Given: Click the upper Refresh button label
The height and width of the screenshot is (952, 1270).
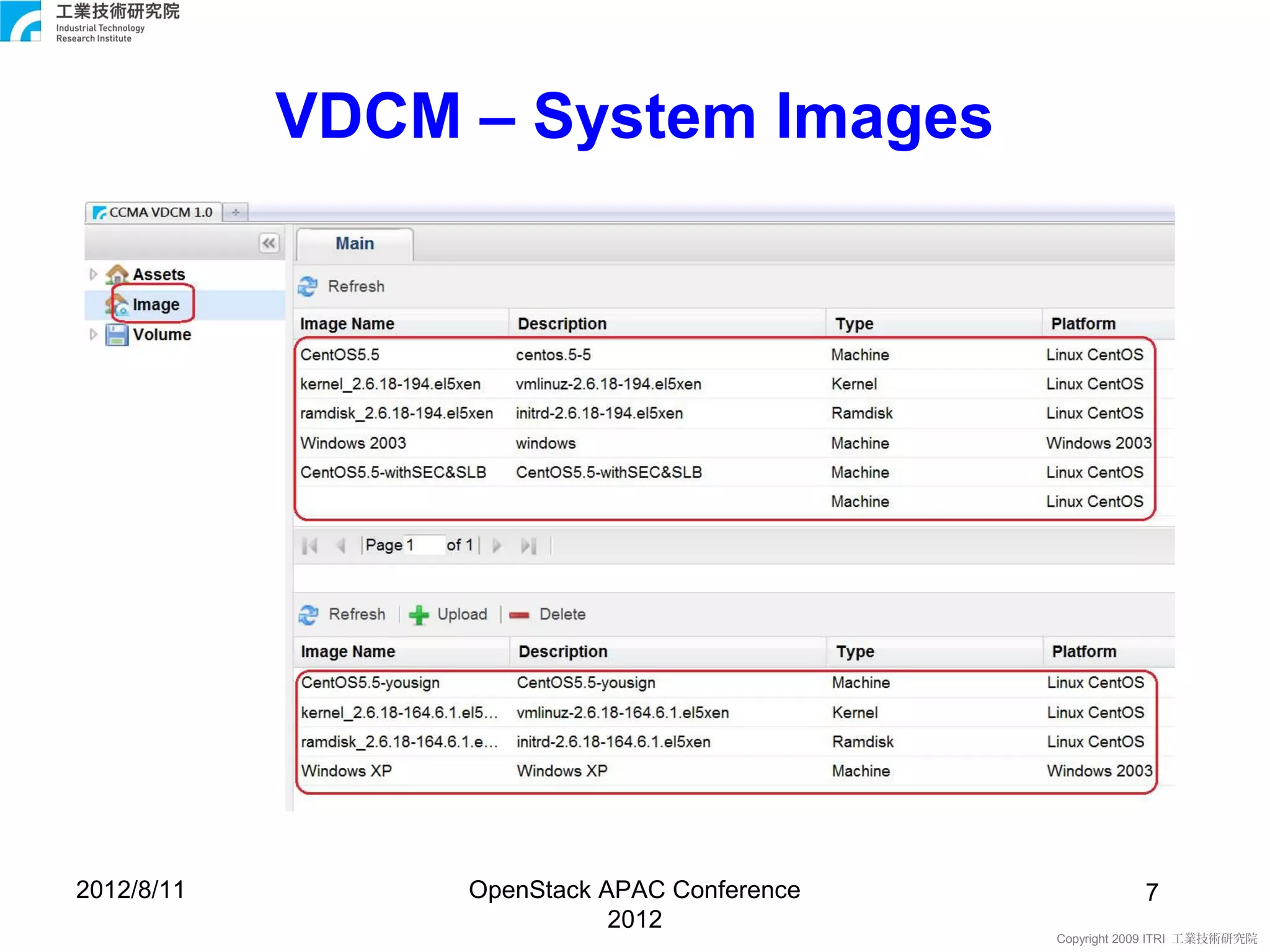Looking at the screenshot, I should pyautogui.click(x=356, y=286).
